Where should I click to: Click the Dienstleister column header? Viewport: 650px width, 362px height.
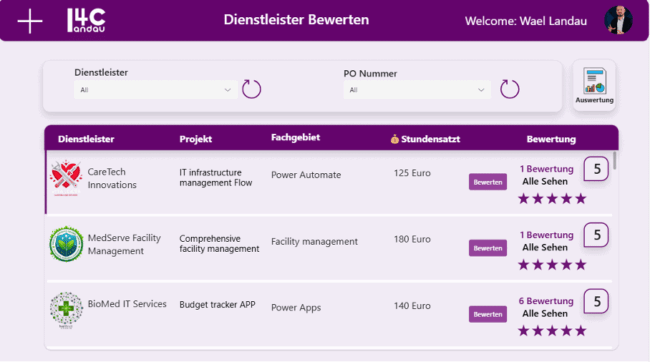(x=86, y=139)
